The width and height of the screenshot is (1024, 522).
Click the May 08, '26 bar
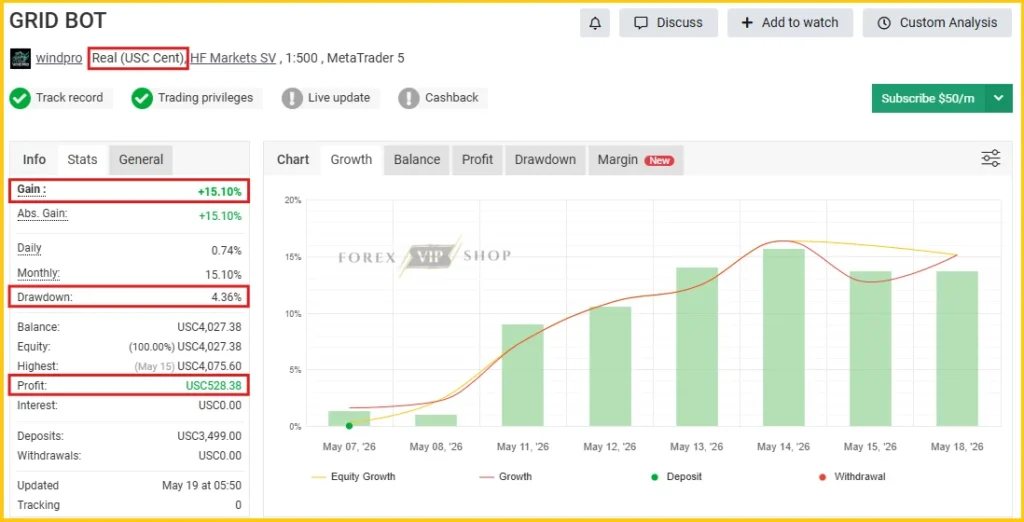click(x=436, y=421)
